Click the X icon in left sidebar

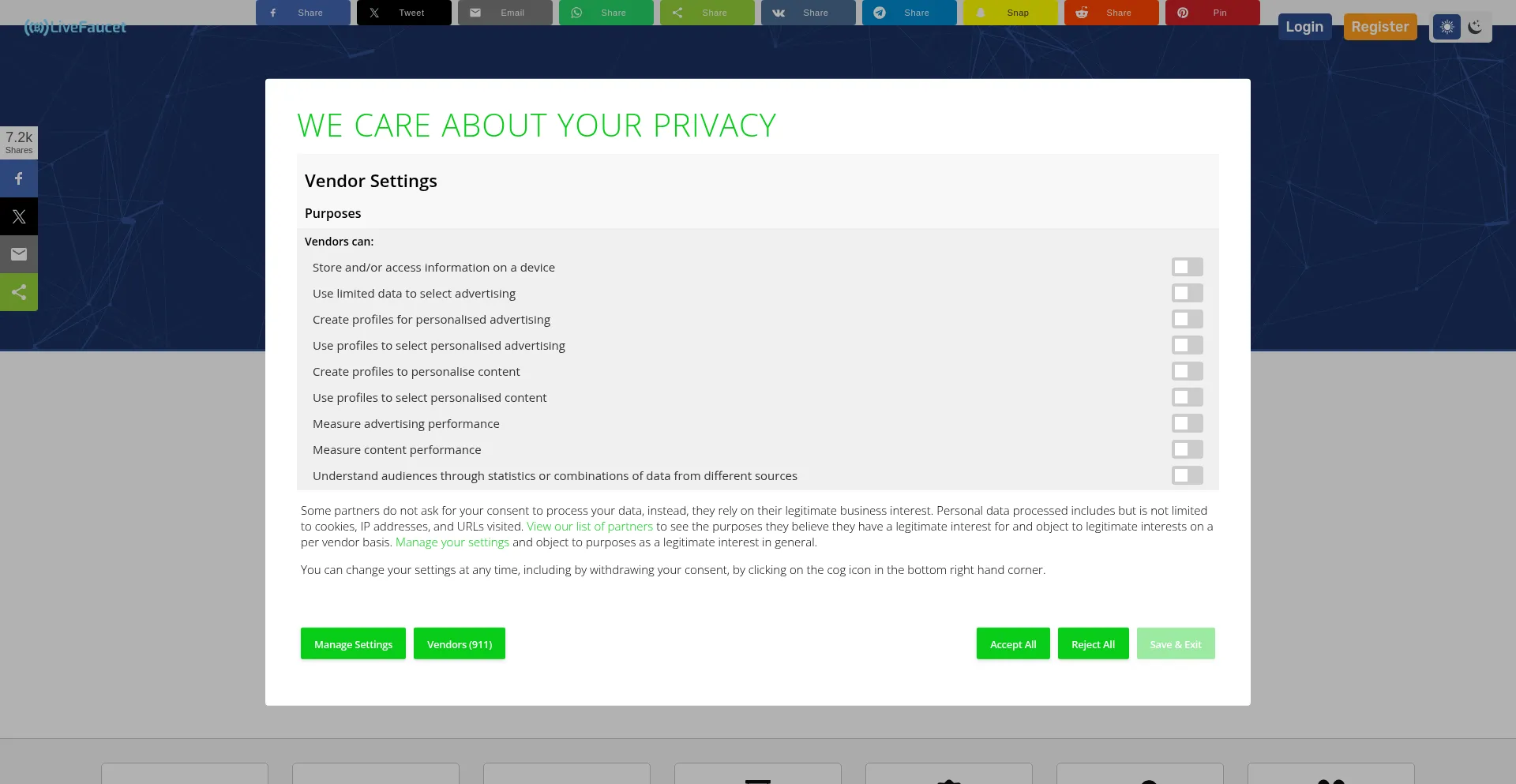point(19,216)
